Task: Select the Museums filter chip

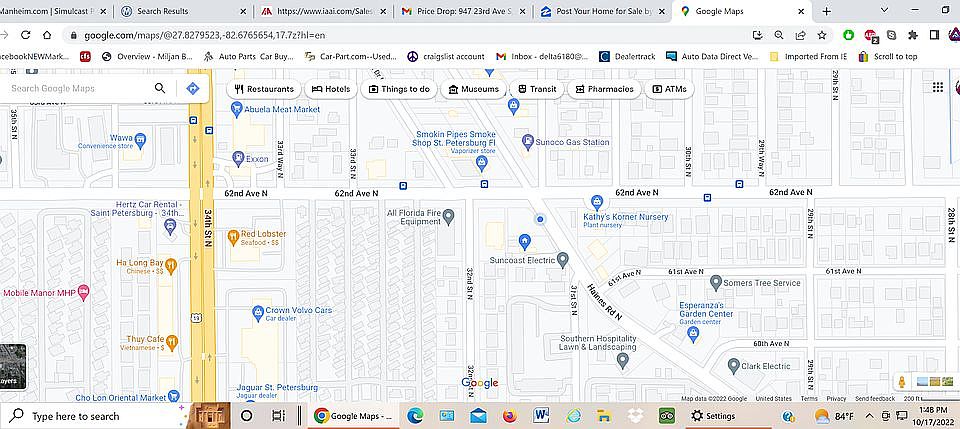Action: click(474, 89)
